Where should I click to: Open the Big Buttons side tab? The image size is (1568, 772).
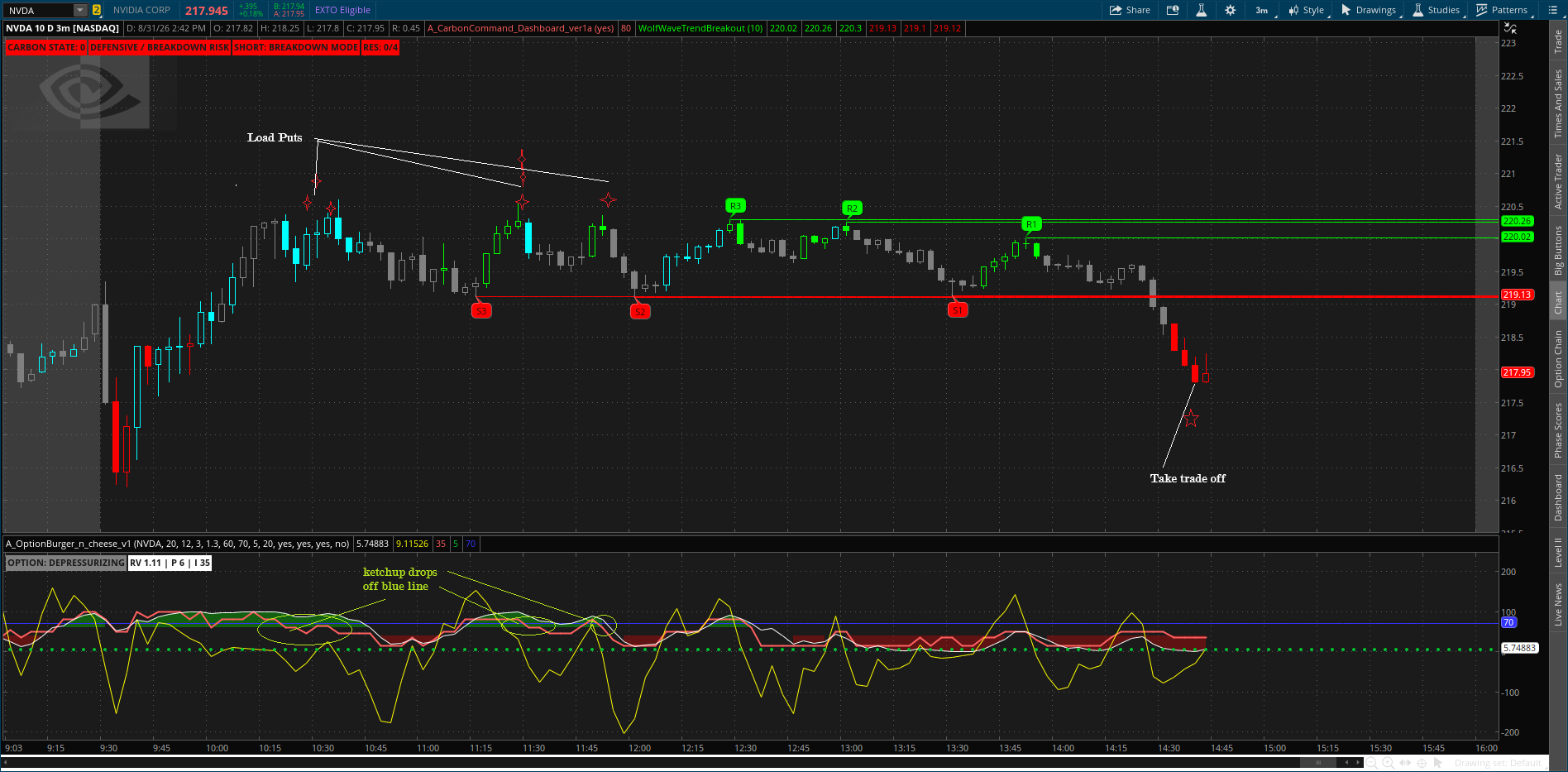pyautogui.click(x=1558, y=250)
